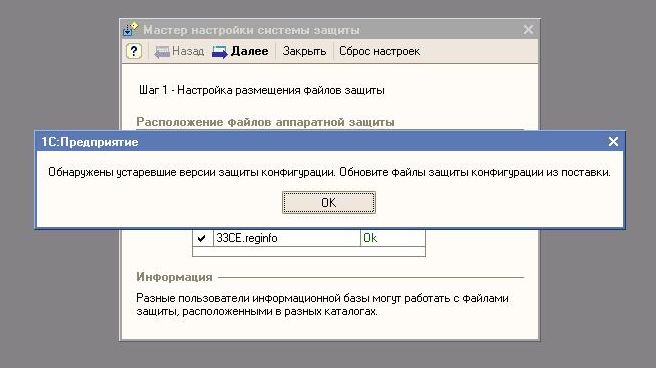Click the Разные пользователи информационной базы paragraph
This screenshot has height=368, width=656.
point(322,305)
